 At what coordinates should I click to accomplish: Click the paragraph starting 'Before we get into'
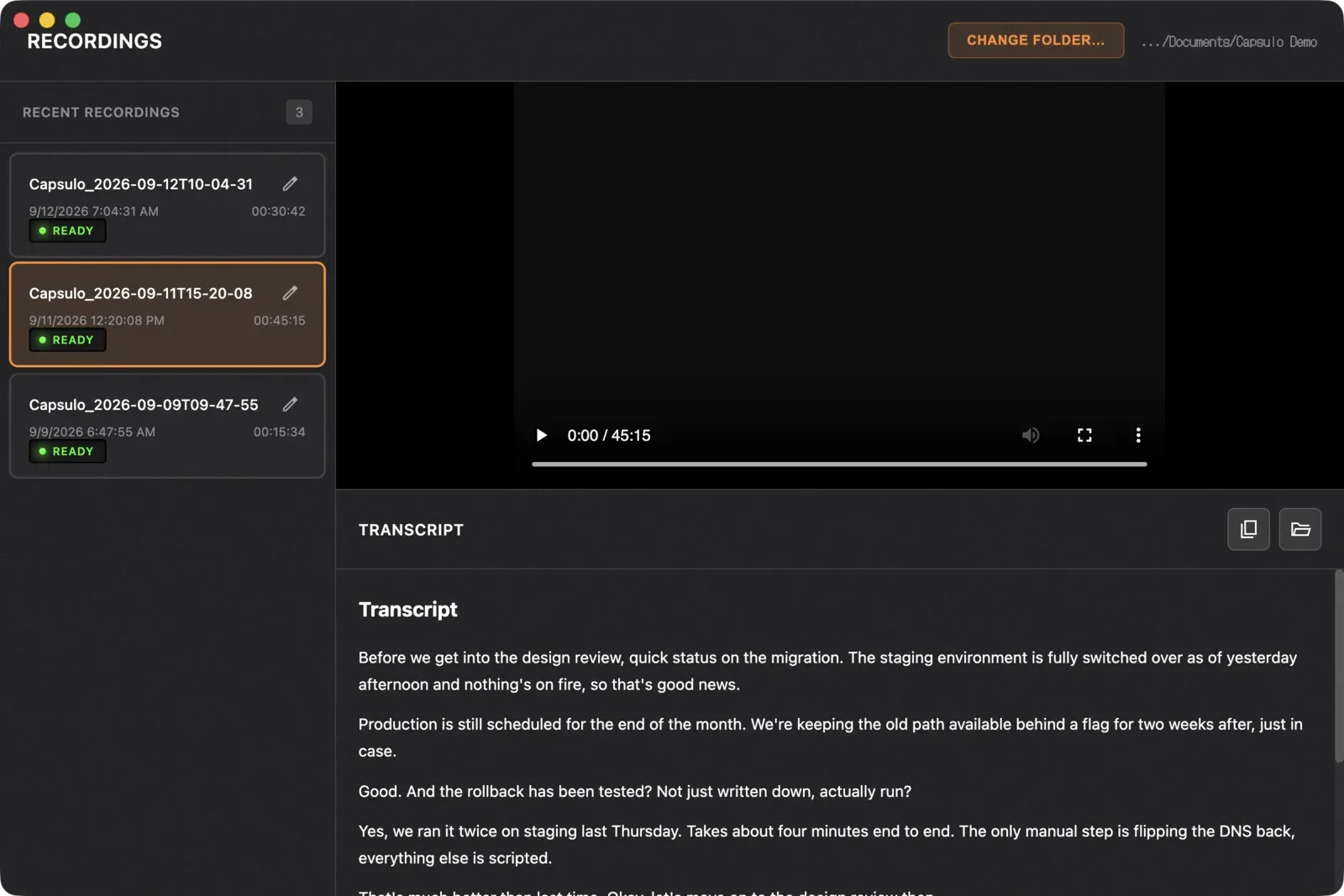(x=827, y=671)
